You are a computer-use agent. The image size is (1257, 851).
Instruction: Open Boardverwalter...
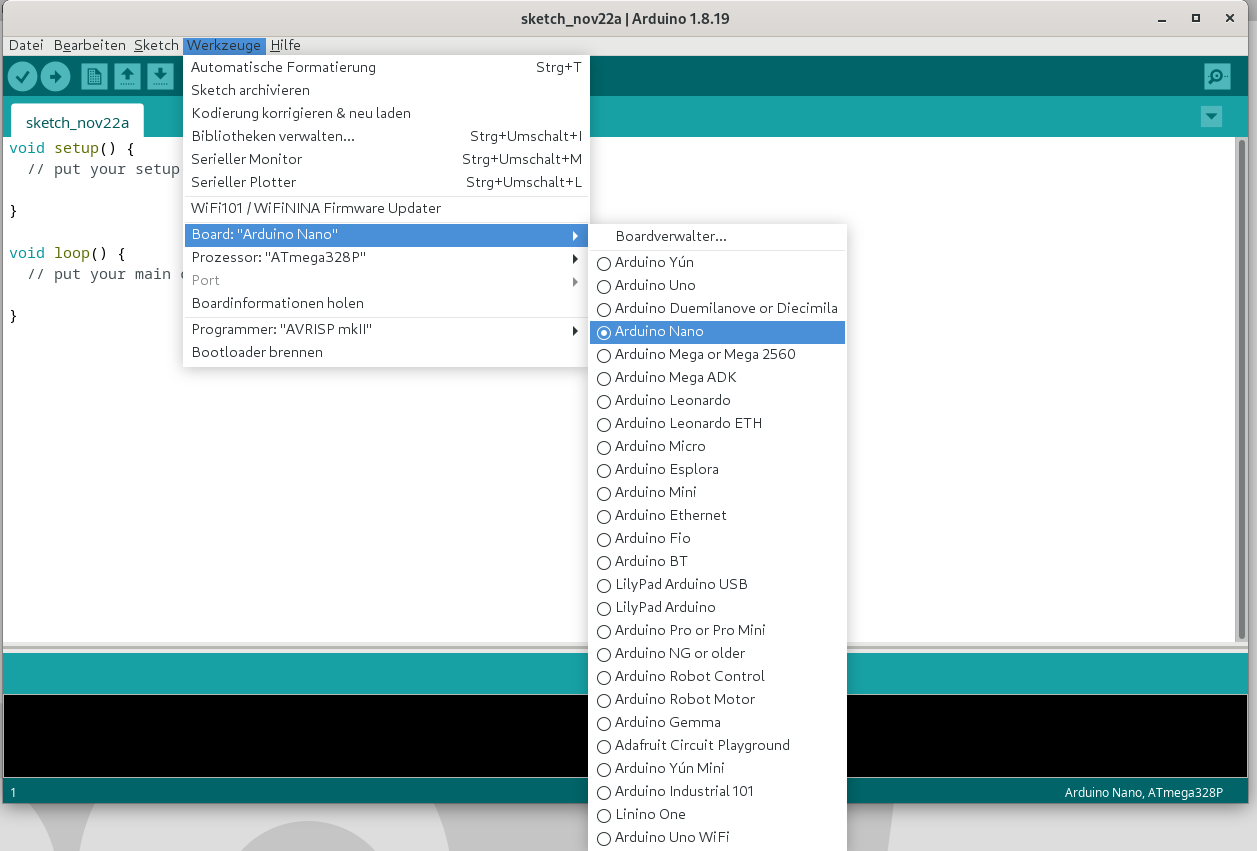tap(718, 236)
